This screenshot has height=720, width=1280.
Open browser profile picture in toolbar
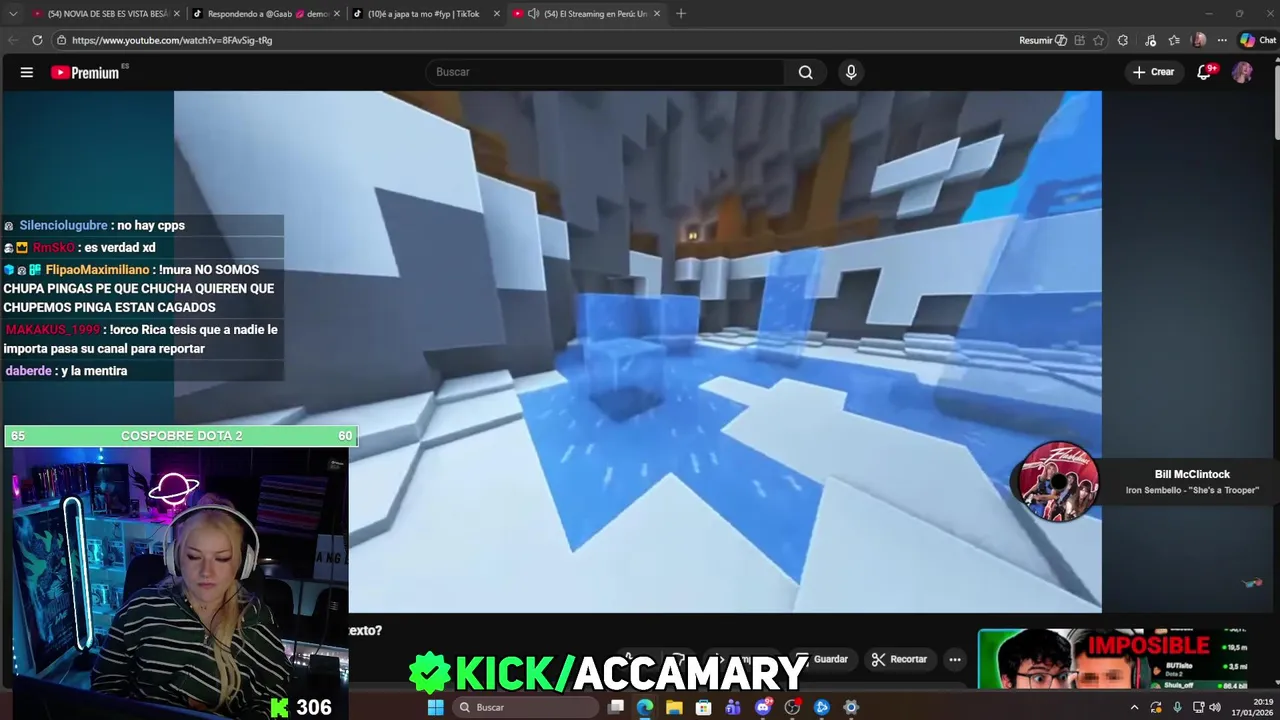1199,40
